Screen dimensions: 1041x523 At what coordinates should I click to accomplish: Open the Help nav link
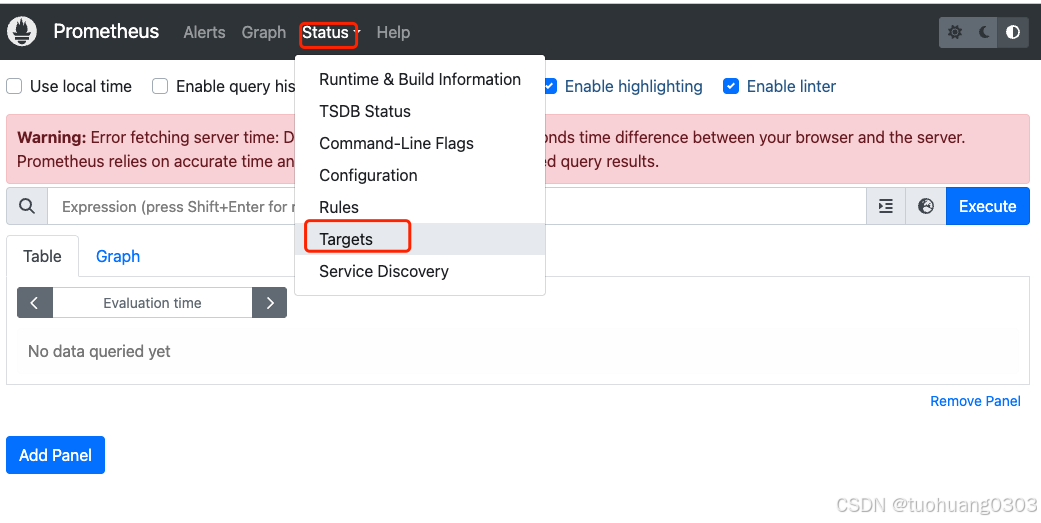click(393, 33)
